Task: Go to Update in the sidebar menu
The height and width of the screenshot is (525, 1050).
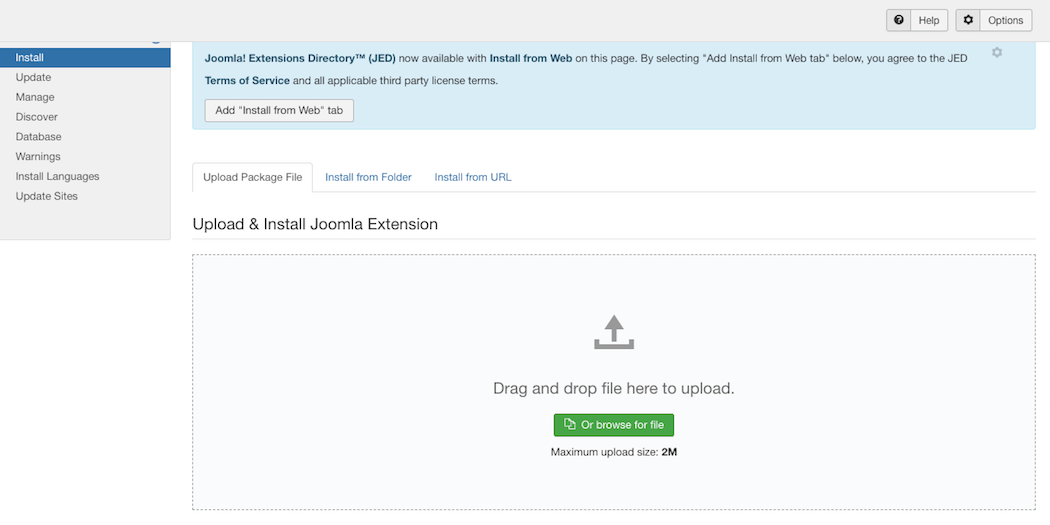Action: 33,77
